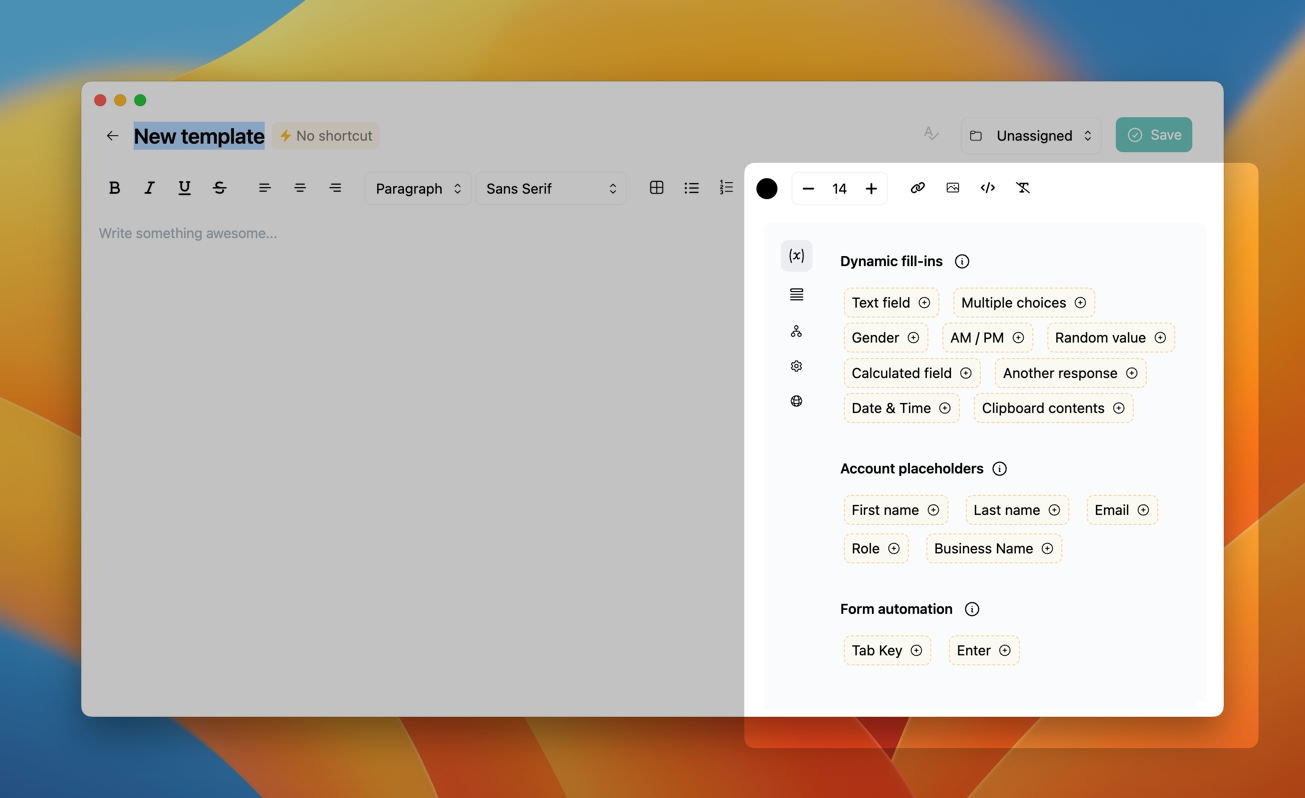Screen dimensions: 1305x798
Task: Insert a bulleted list
Action: [x=691, y=188]
